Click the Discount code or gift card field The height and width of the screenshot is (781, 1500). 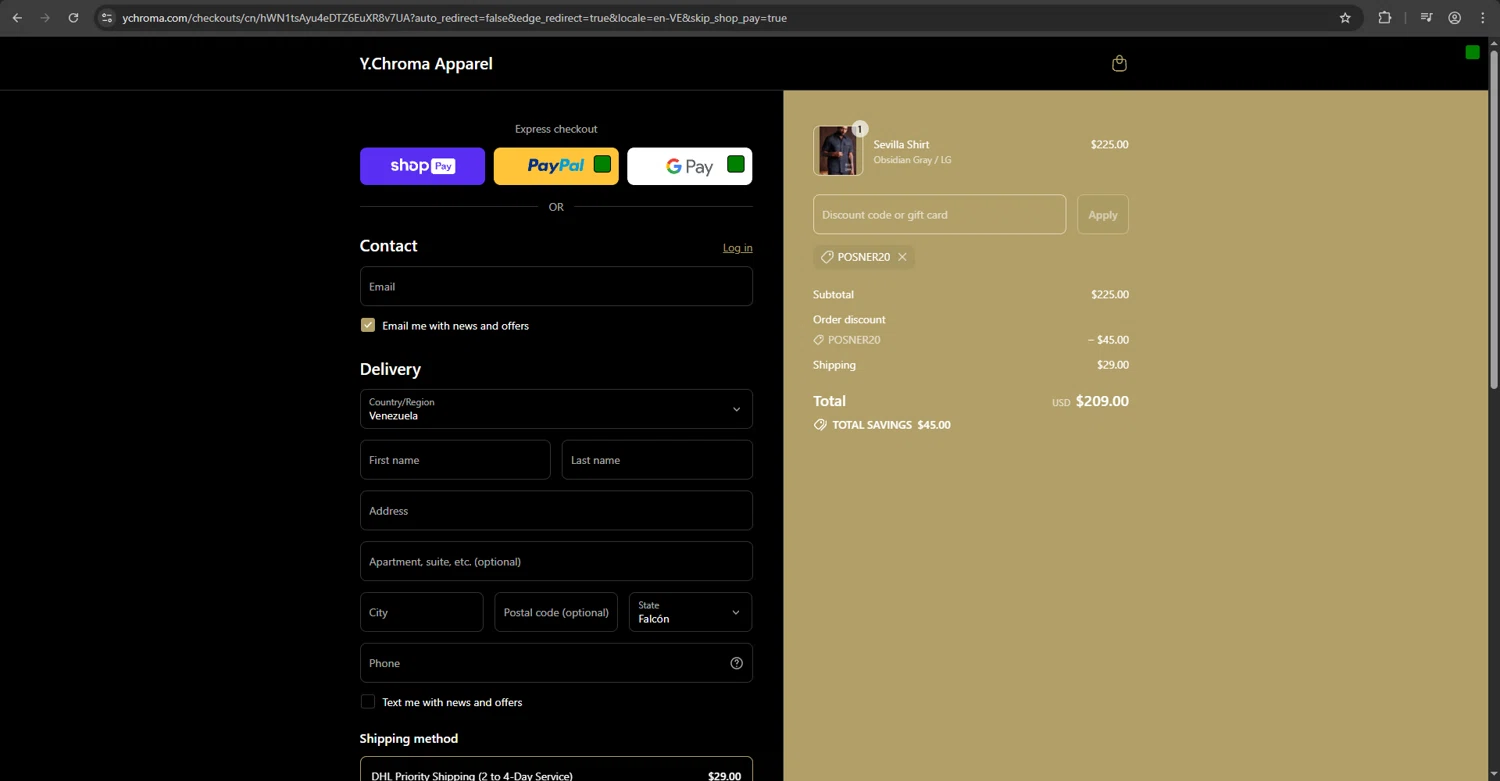click(x=939, y=214)
